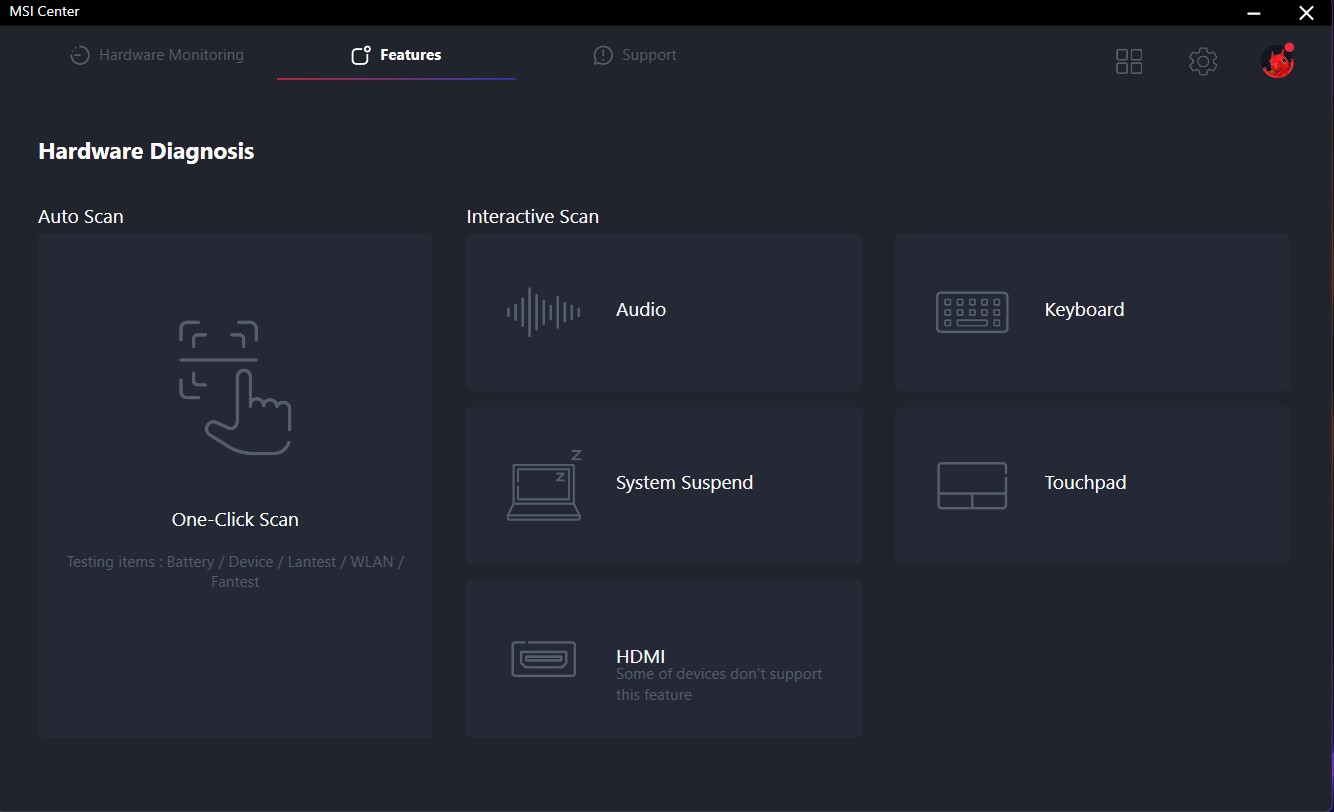Click the Touchpad outline icon

(x=971, y=485)
